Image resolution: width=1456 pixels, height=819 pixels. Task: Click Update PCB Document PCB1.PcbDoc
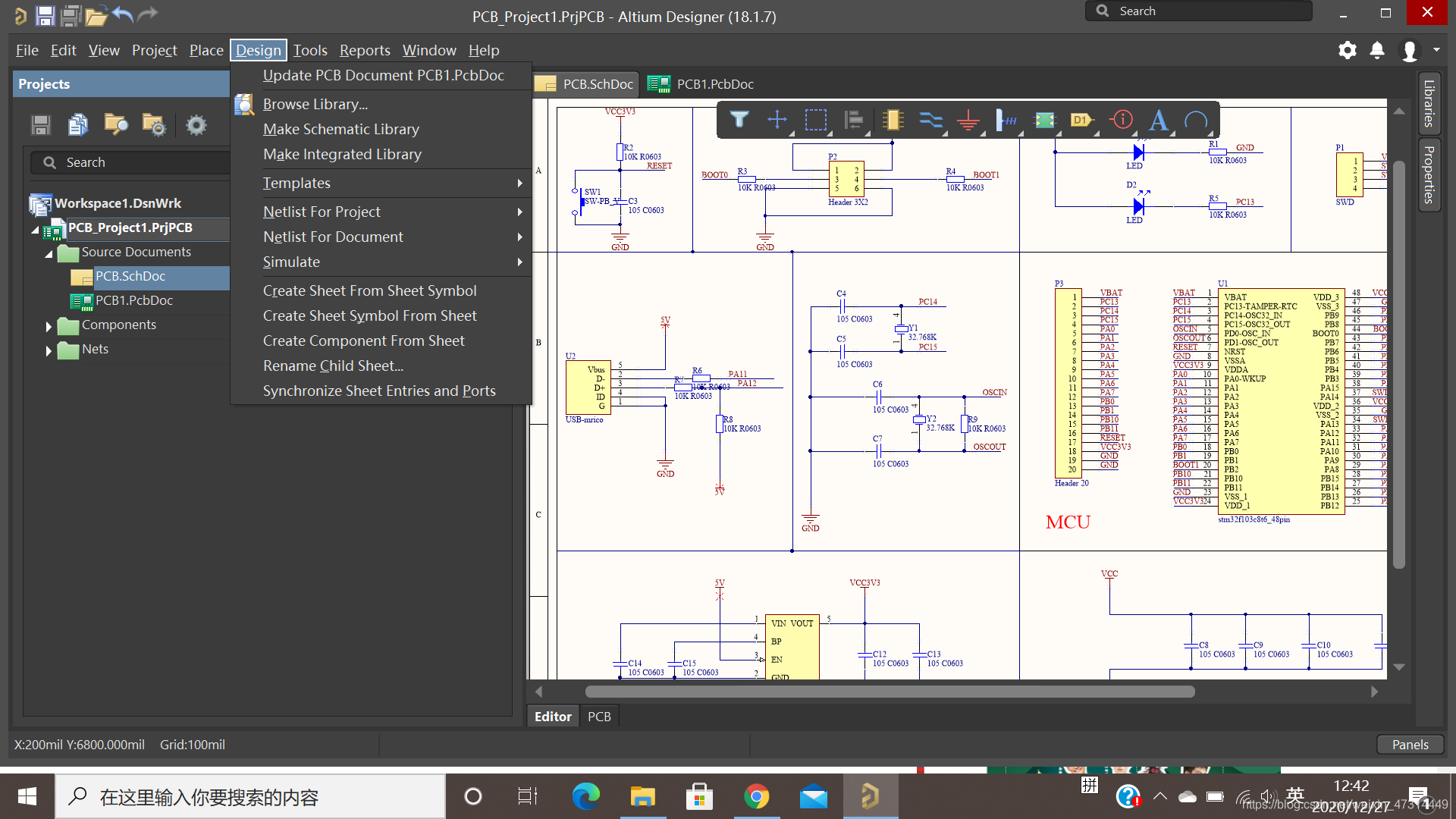tap(383, 75)
